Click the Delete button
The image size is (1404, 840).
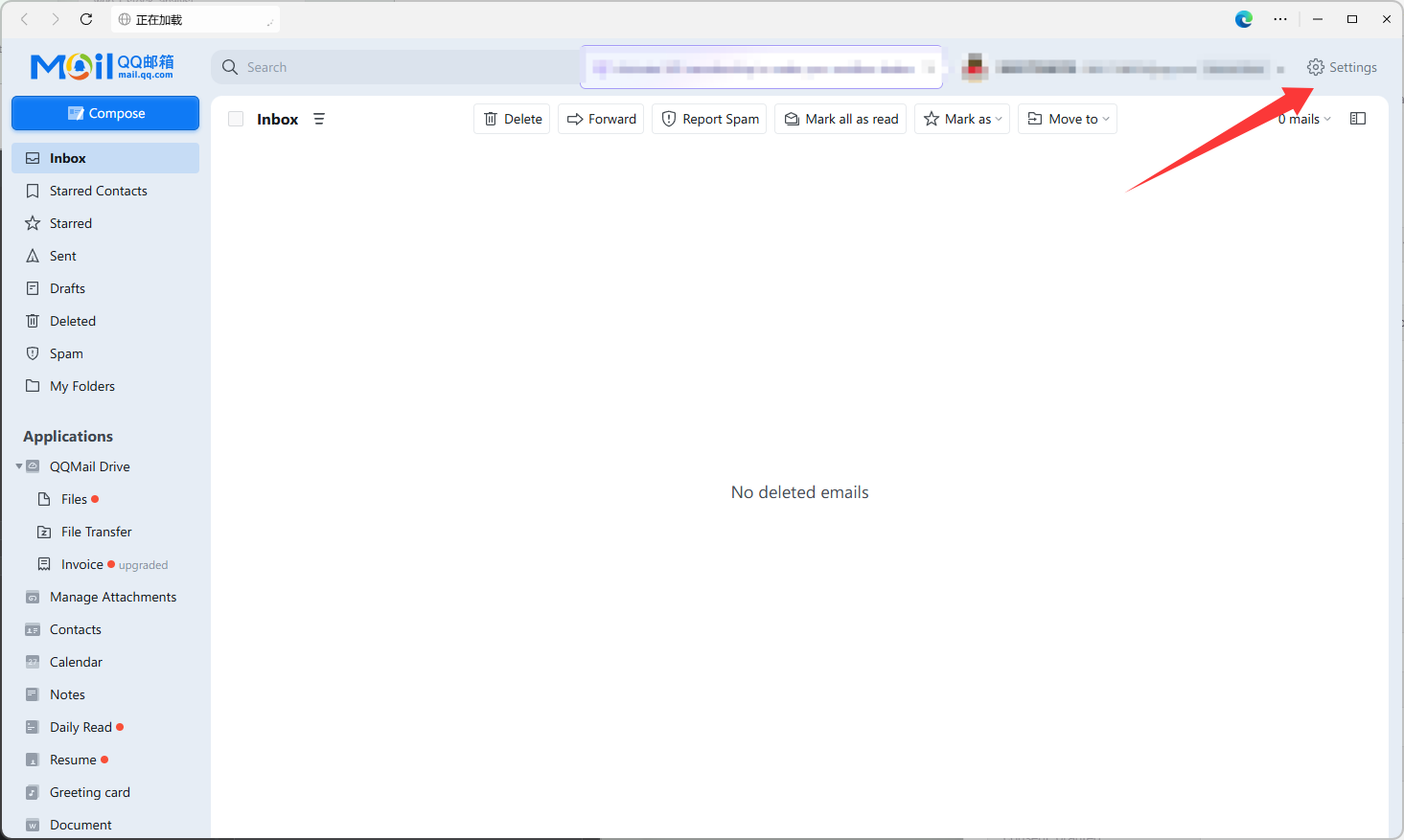[512, 119]
